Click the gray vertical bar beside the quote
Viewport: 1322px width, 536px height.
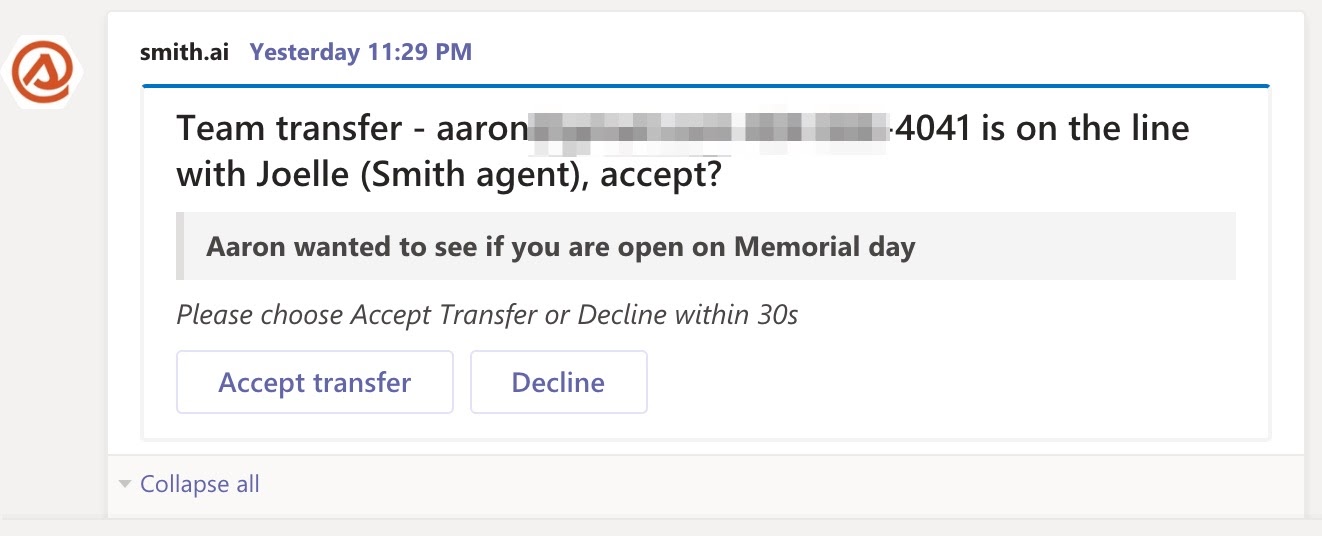[180, 246]
